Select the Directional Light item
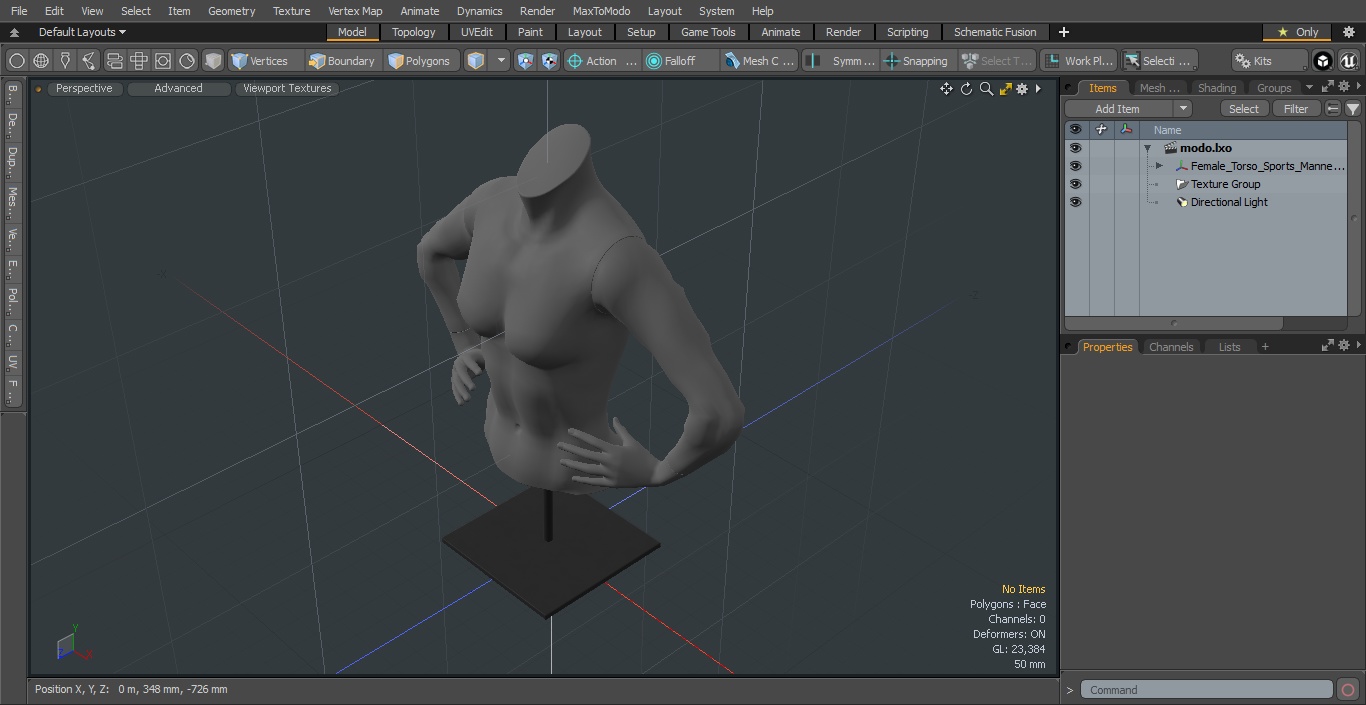This screenshot has width=1366, height=705. tap(1229, 202)
